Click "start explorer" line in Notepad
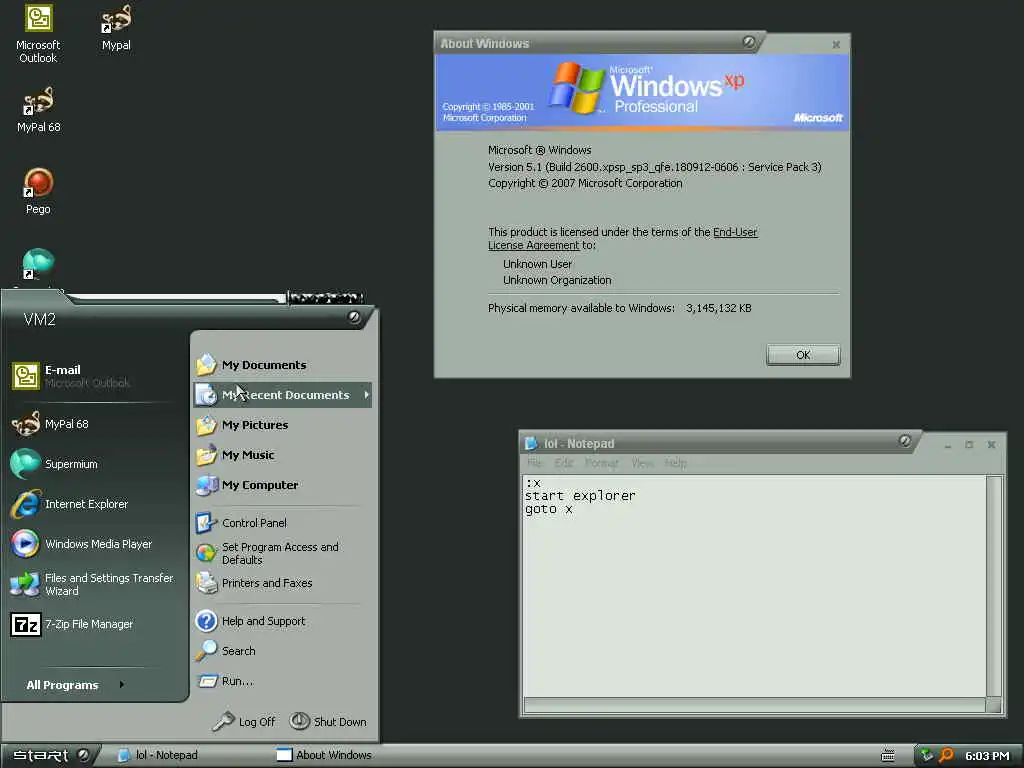 click(x=580, y=496)
